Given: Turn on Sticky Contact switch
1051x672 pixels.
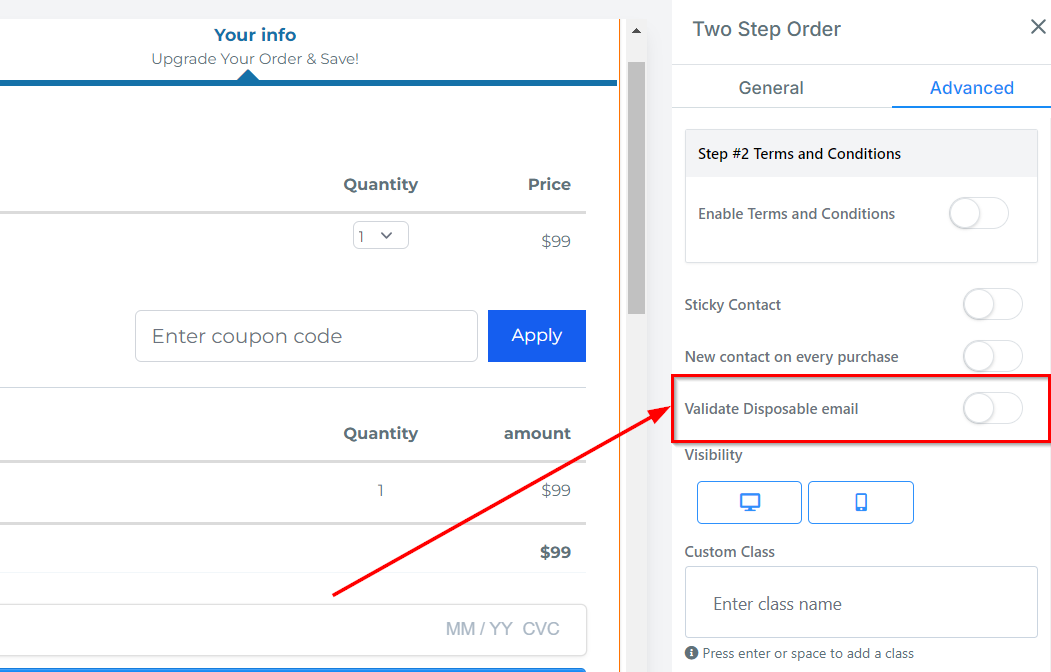Looking at the screenshot, I should click(992, 305).
